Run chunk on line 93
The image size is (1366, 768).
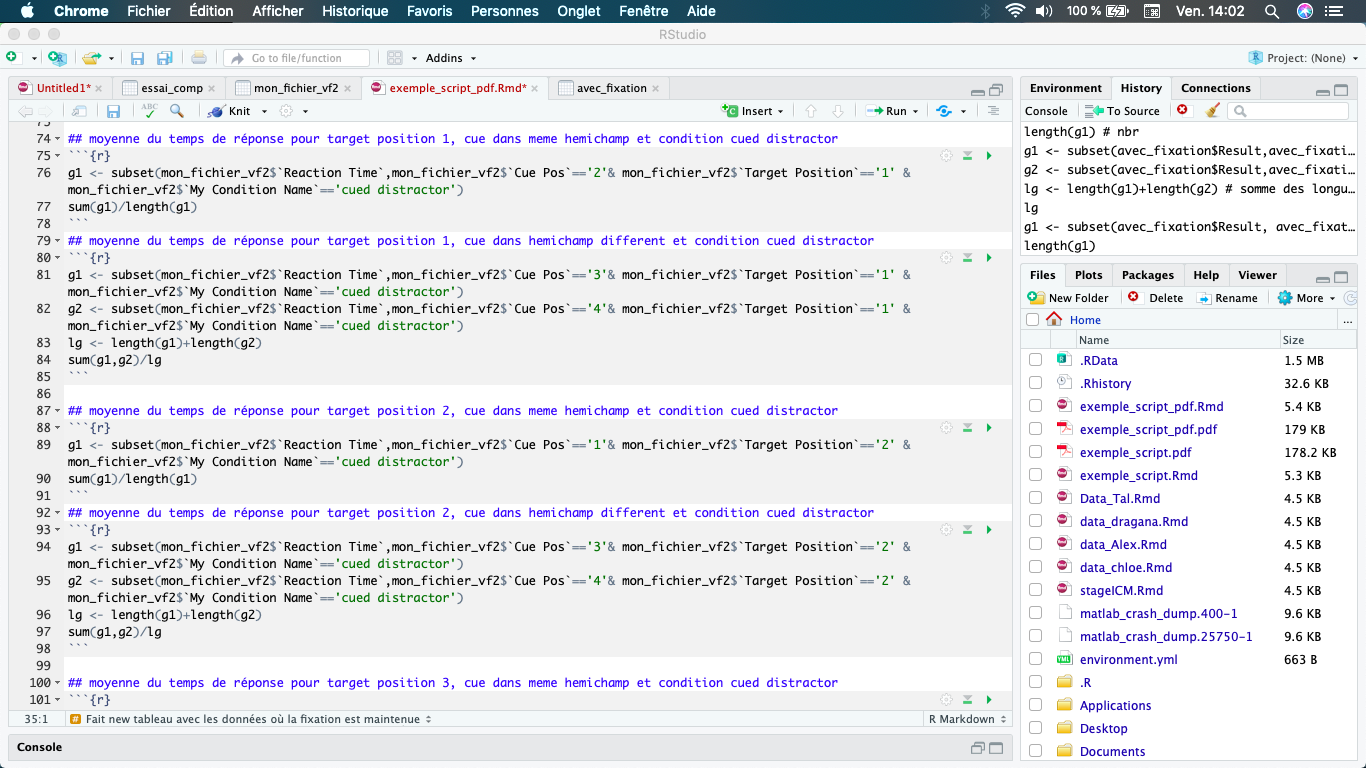(x=989, y=530)
